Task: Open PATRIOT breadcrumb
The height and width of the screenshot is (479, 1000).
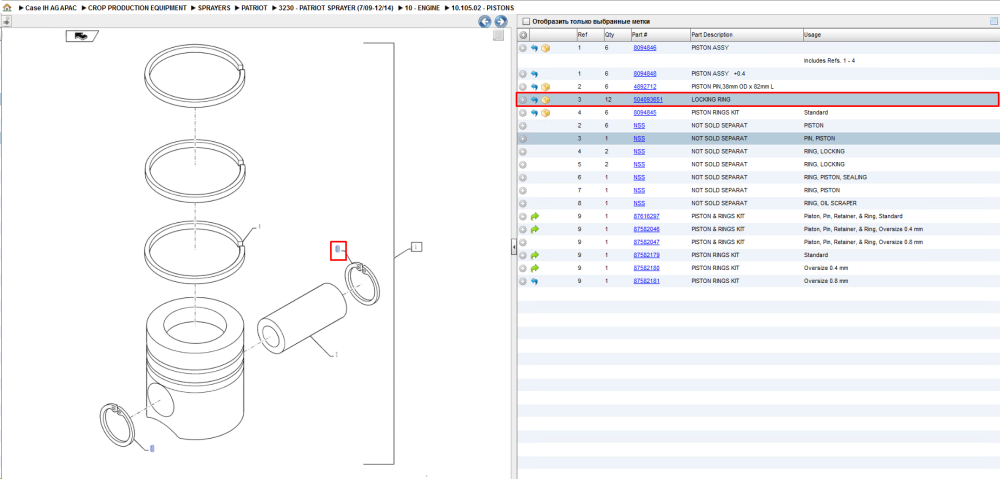Action: [254, 8]
